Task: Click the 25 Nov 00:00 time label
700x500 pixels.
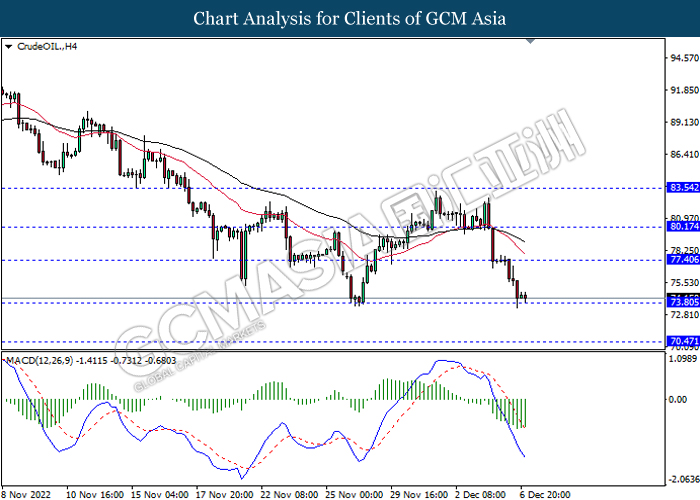Action: 354,495
